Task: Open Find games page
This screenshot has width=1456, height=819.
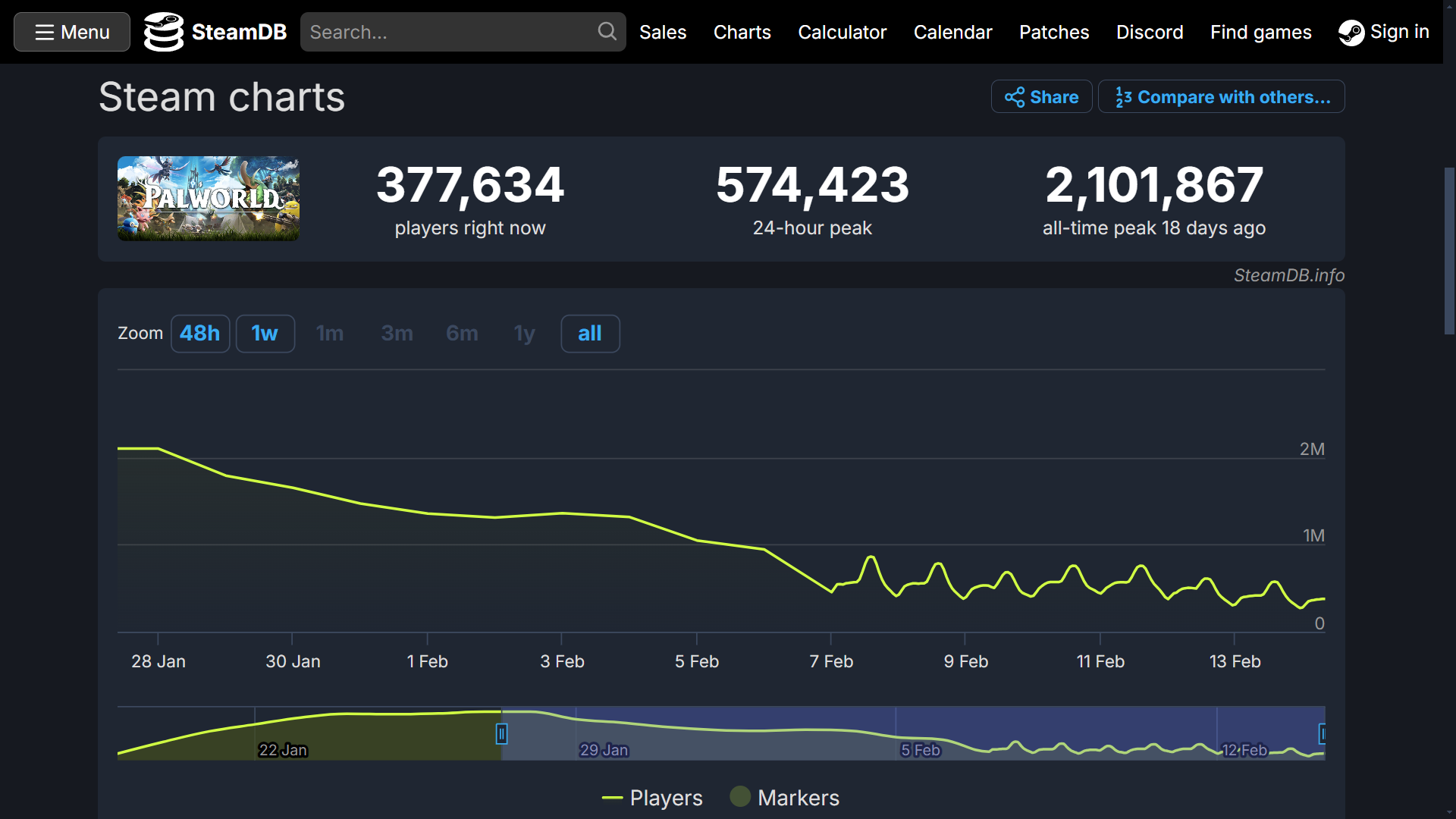Action: [x=1260, y=32]
